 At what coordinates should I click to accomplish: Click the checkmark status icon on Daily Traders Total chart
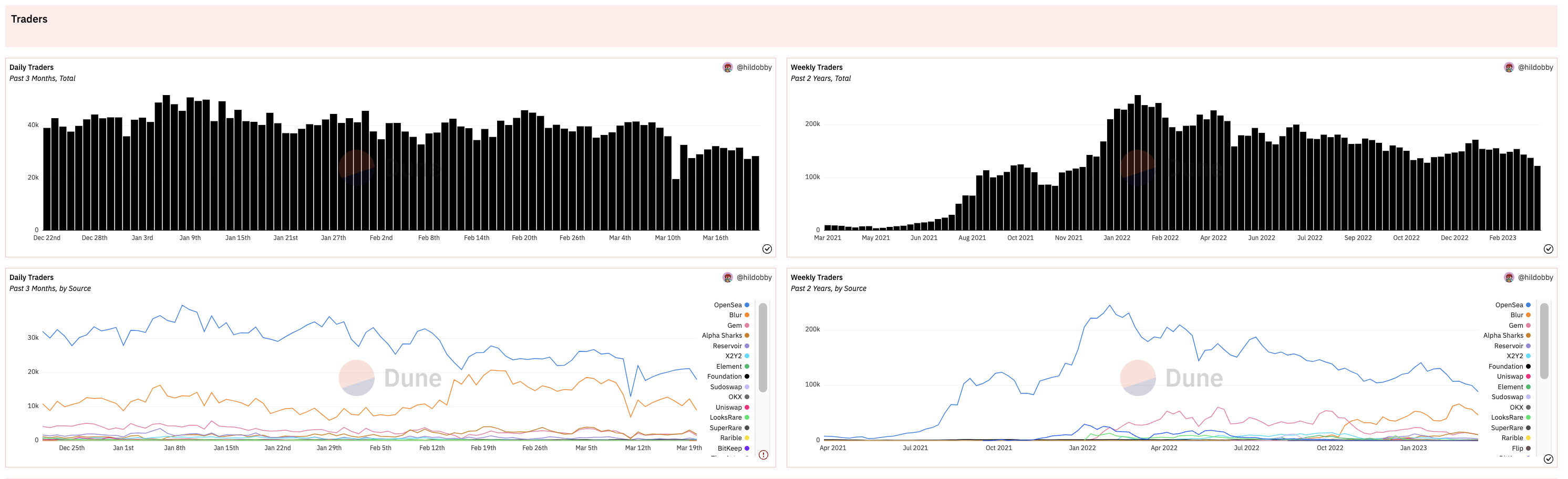pyautogui.click(x=766, y=249)
